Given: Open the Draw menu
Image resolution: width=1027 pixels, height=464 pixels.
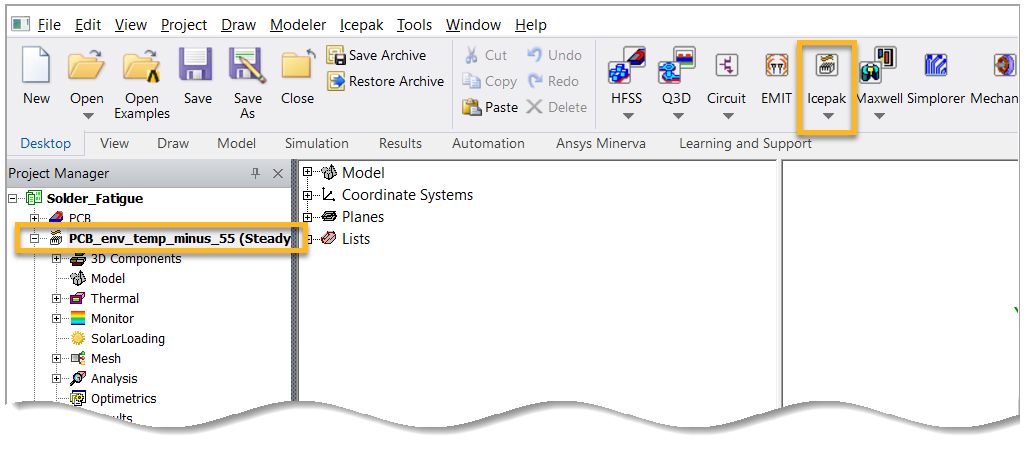Looking at the screenshot, I should click(238, 25).
